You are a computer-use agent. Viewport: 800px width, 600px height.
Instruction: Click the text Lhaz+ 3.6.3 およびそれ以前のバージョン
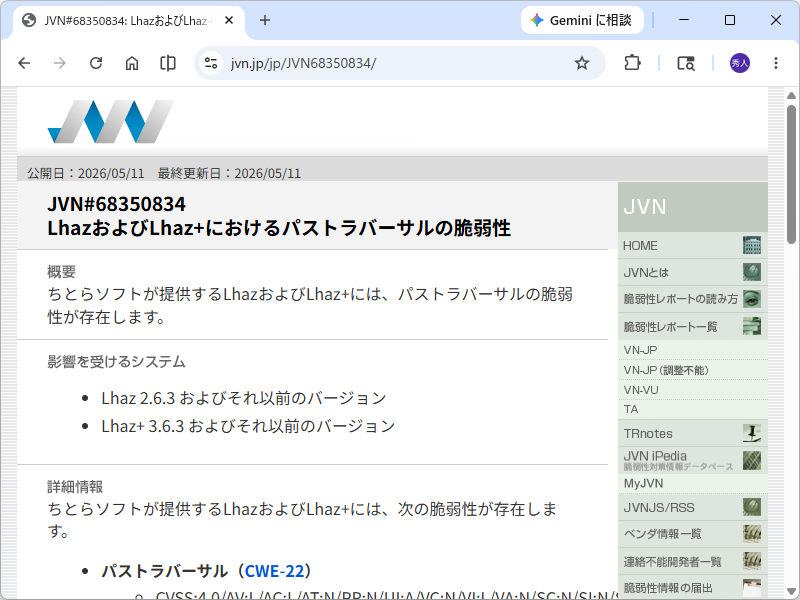pyautogui.click(x=248, y=426)
